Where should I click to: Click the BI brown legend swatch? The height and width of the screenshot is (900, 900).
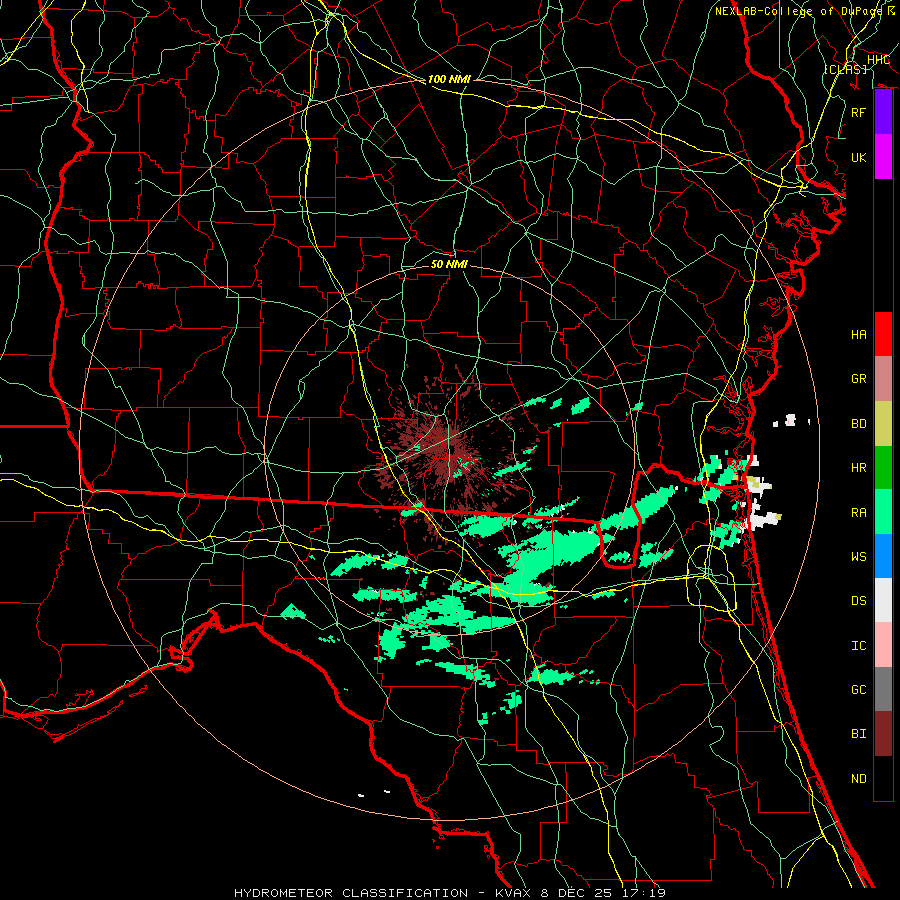point(883,734)
